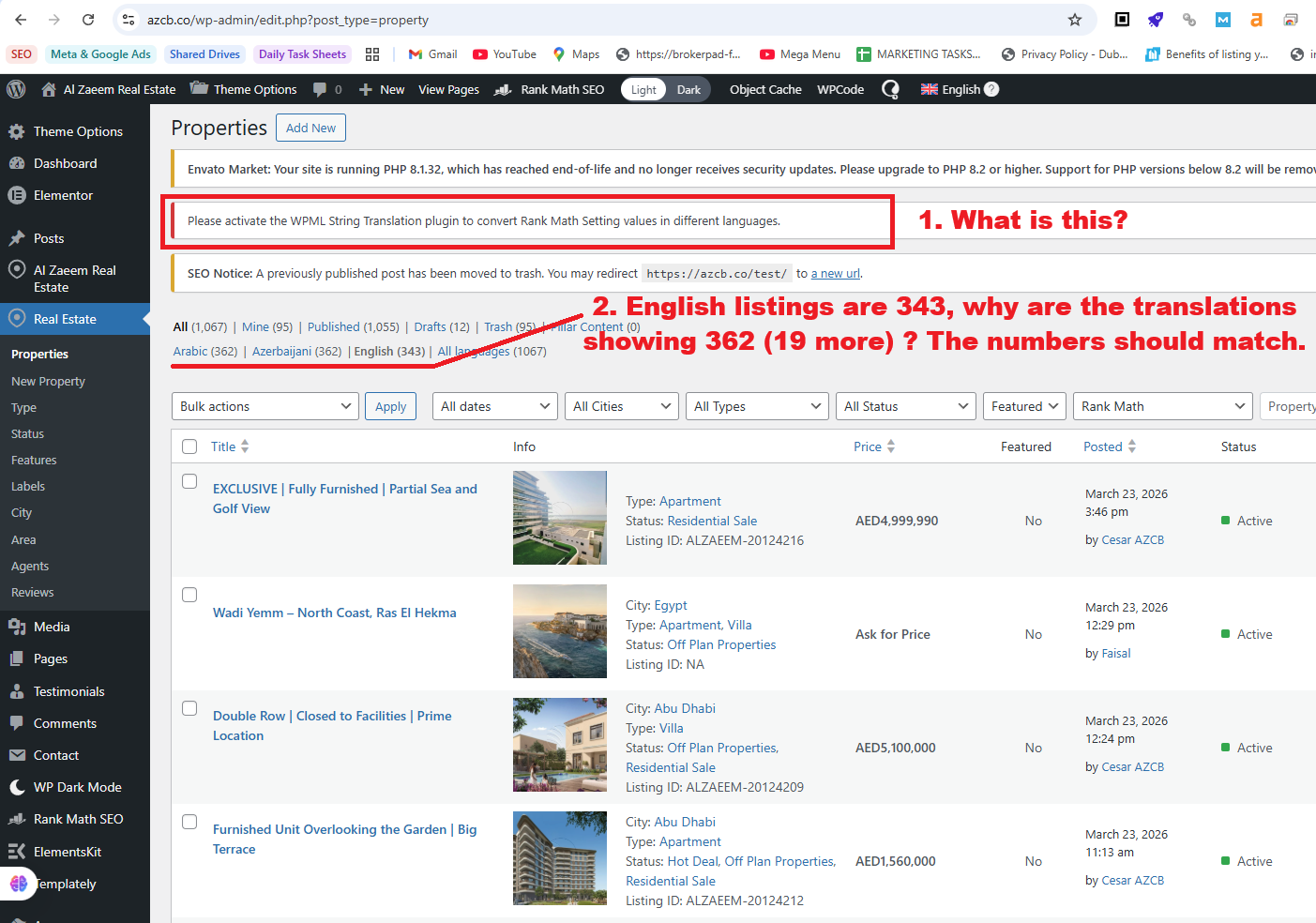Click the browser reload icon

[88, 20]
